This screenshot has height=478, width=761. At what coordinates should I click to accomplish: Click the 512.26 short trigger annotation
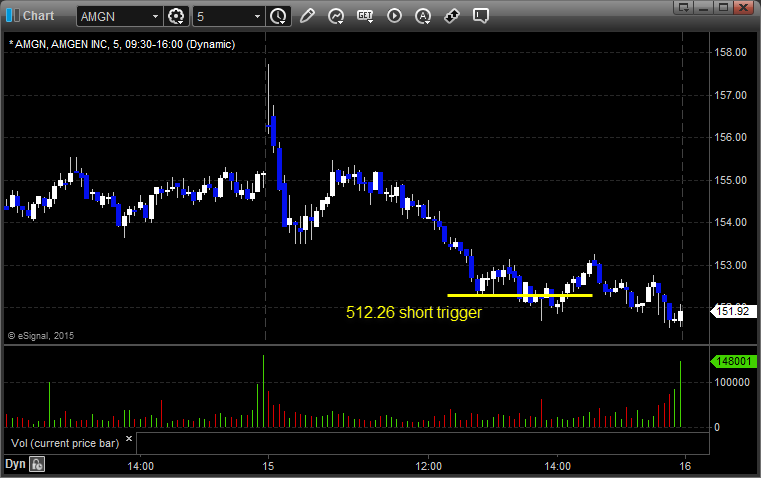[x=414, y=312]
